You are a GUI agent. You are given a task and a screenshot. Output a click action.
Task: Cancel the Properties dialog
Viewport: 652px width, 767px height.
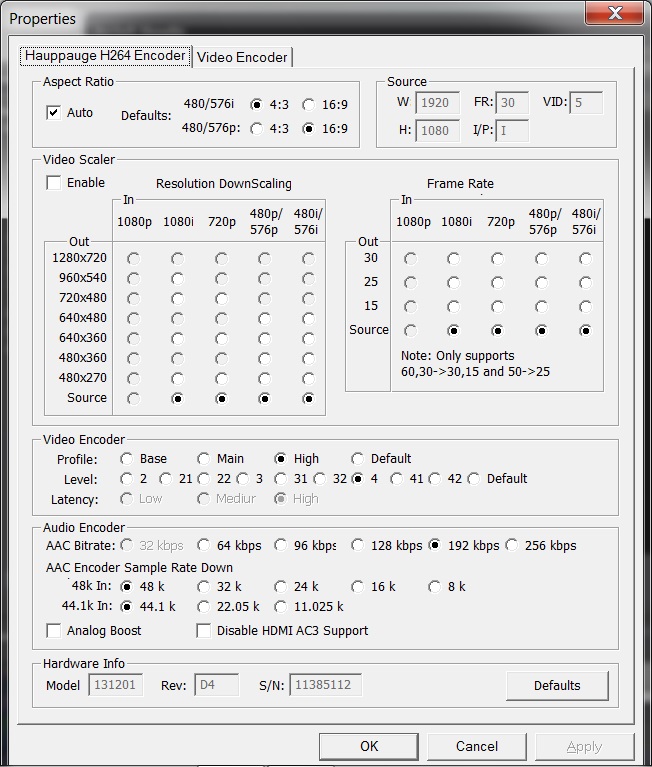pyautogui.click(x=477, y=746)
